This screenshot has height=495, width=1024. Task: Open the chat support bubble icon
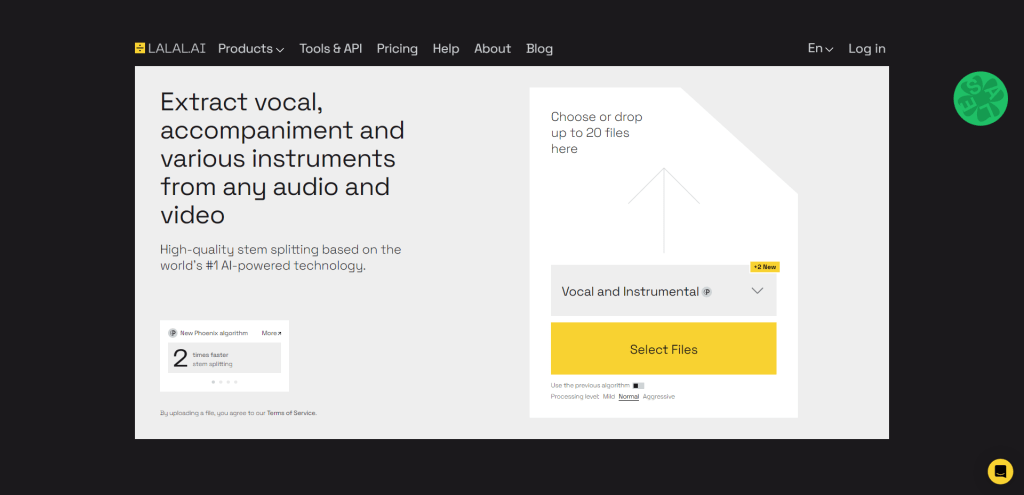click(x=1000, y=471)
